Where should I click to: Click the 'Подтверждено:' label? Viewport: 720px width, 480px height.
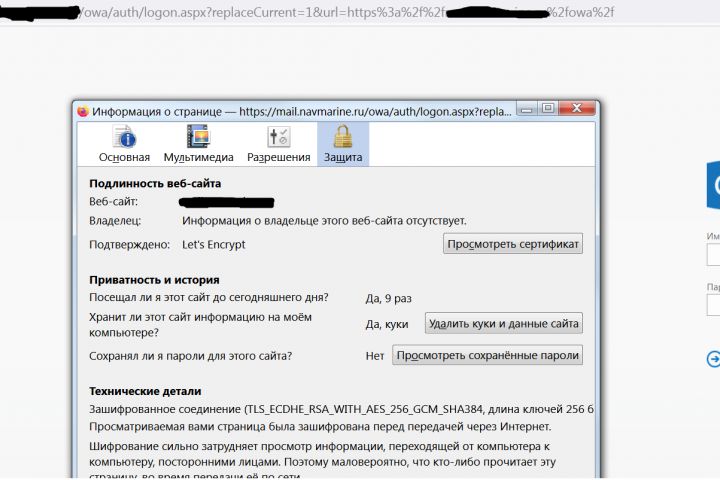[x=129, y=244]
